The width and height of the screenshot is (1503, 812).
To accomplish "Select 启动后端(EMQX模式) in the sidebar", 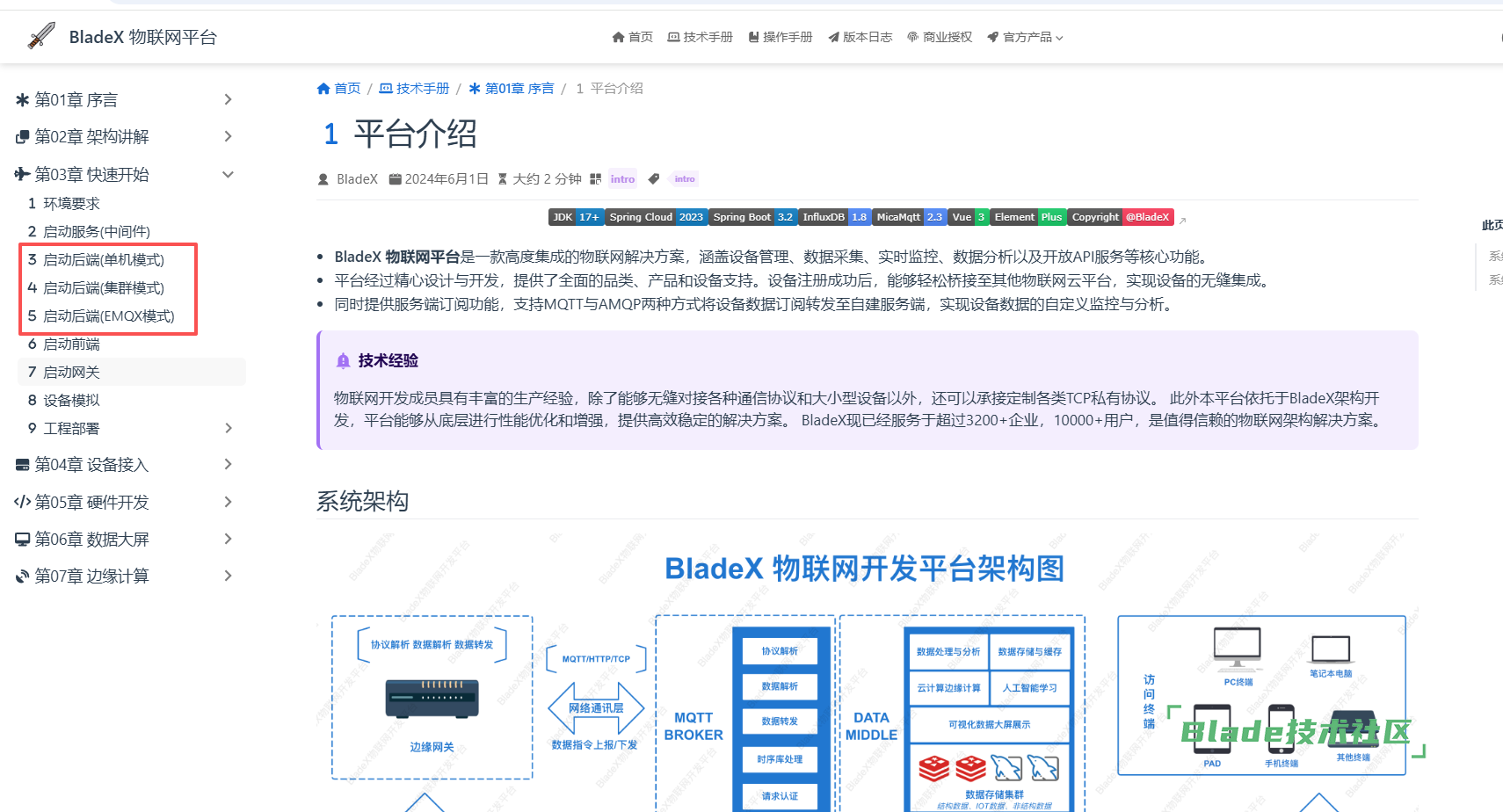I will point(108,316).
